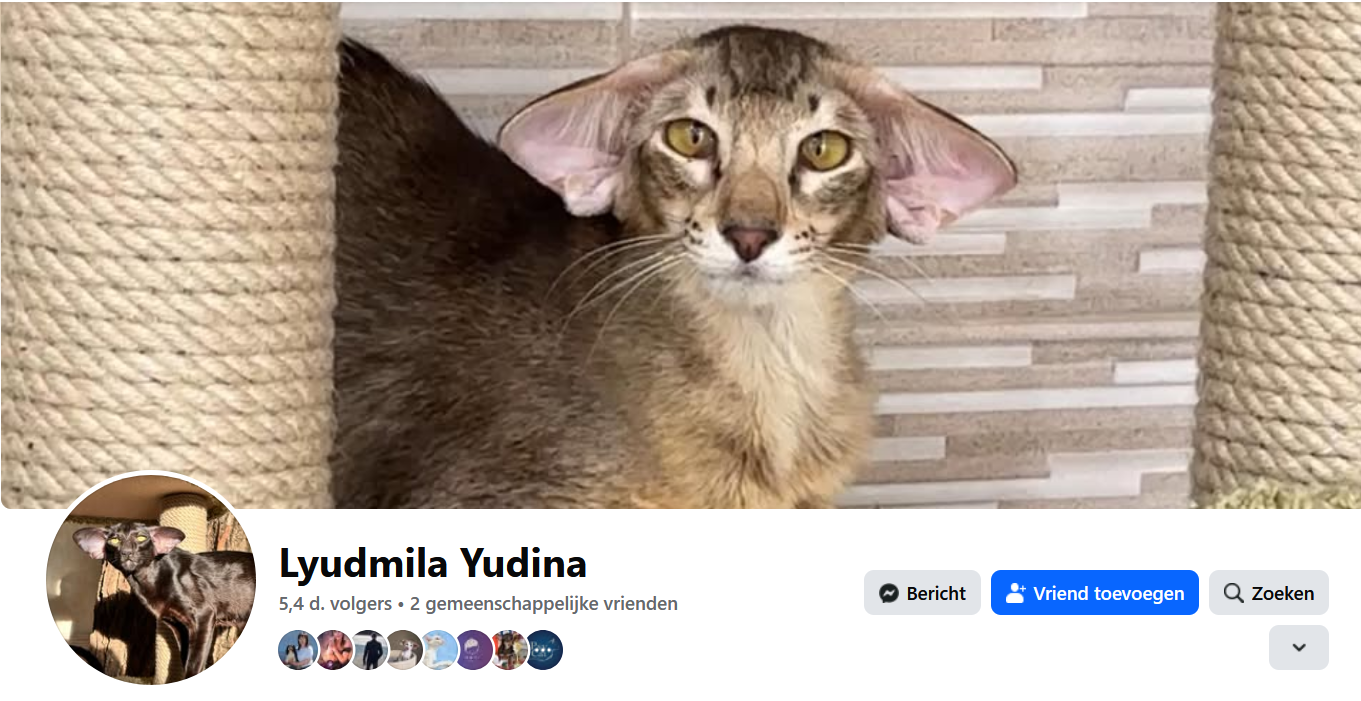Open the second friend avatar with pink tones
Viewport: 1361px width, 701px height.
coord(334,650)
